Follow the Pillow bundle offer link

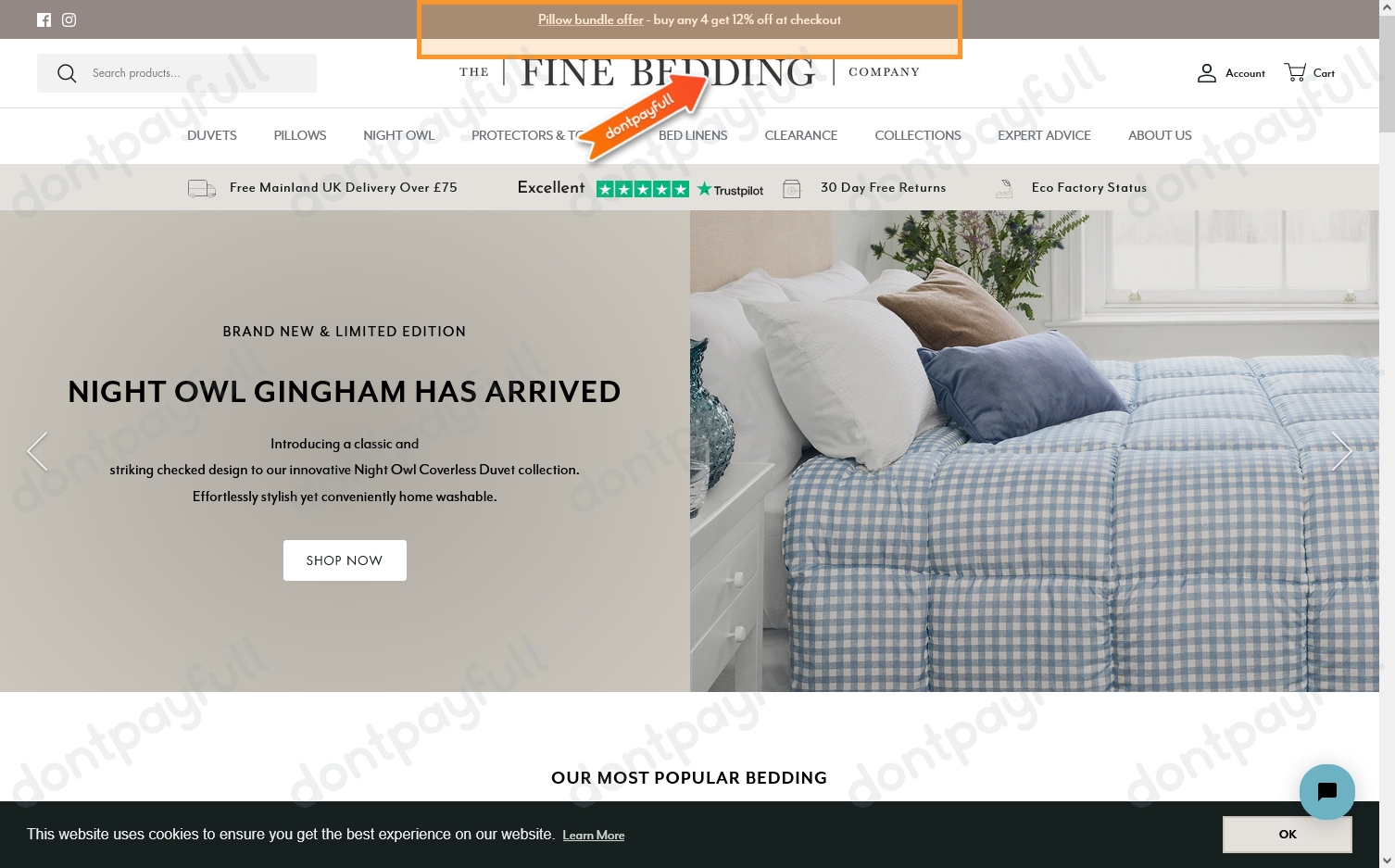click(x=591, y=19)
